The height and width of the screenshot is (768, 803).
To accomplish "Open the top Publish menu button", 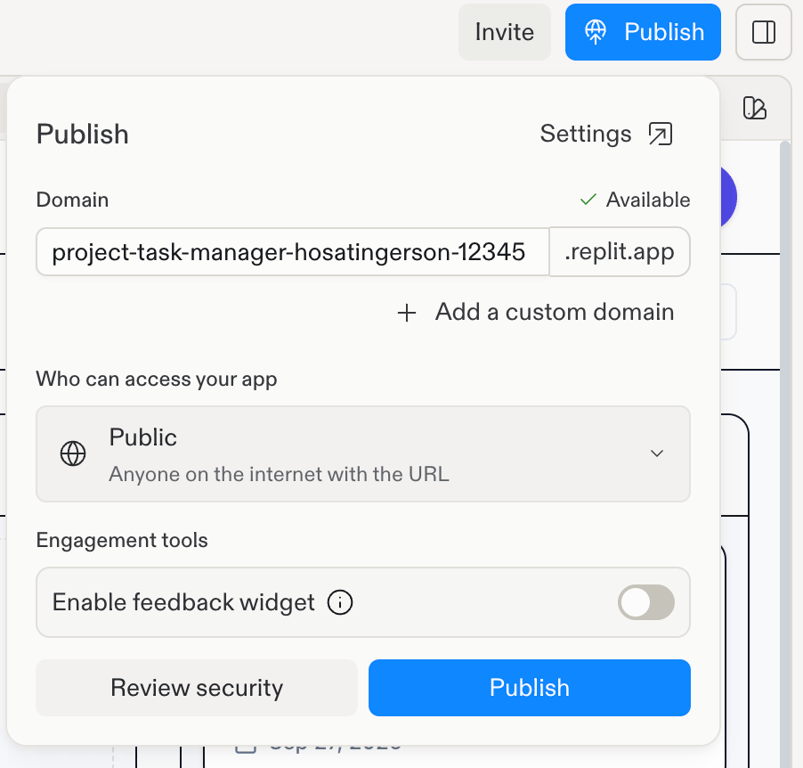I will pos(643,32).
